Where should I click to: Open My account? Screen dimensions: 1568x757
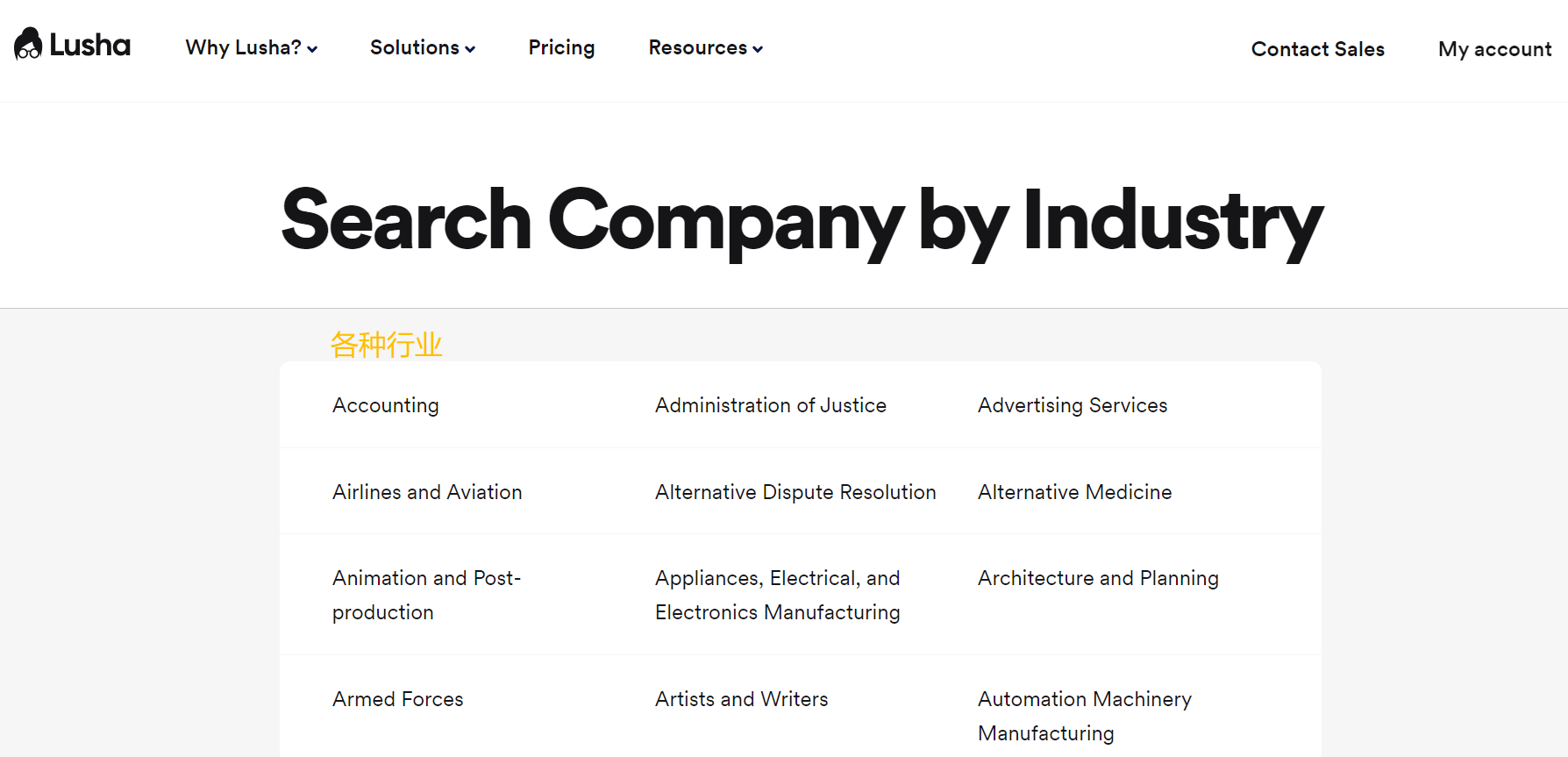point(1494,49)
